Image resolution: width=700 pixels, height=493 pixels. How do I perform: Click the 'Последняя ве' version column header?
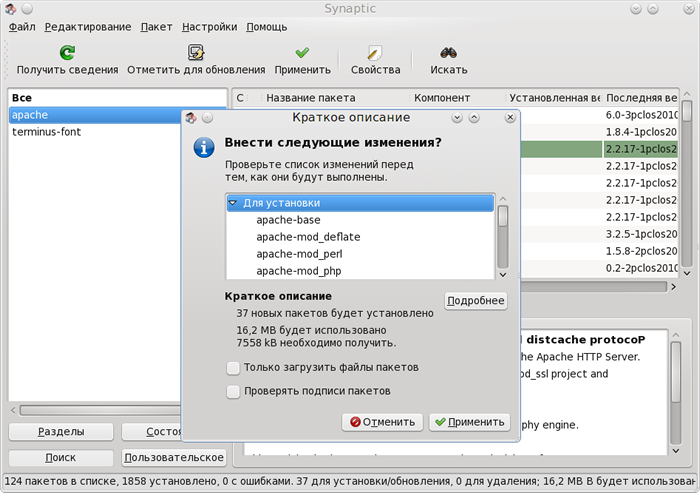point(641,98)
